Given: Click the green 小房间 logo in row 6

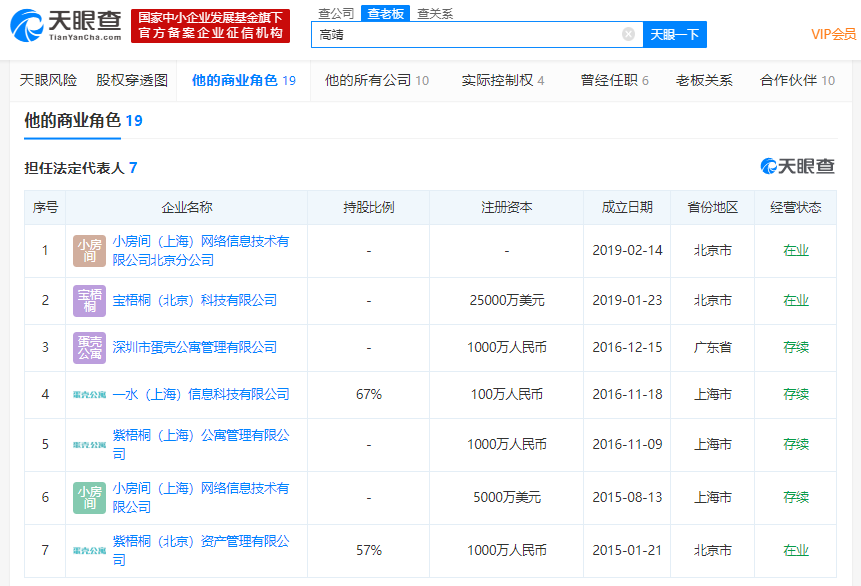Looking at the screenshot, I should (x=89, y=497).
